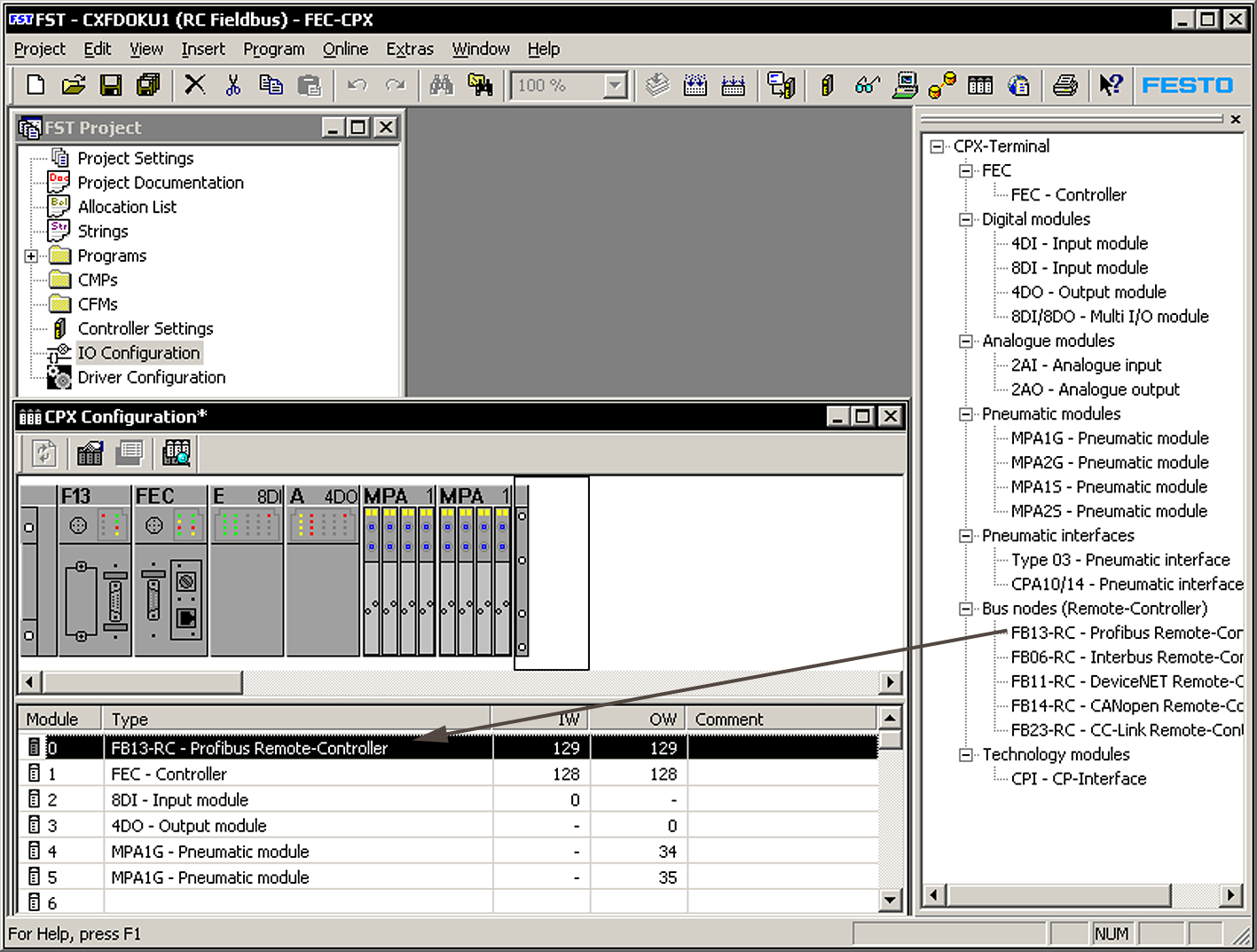Select row 1 FEC - Controller
Image resolution: width=1257 pixels, height=952 pixels.
pos(448,774)
